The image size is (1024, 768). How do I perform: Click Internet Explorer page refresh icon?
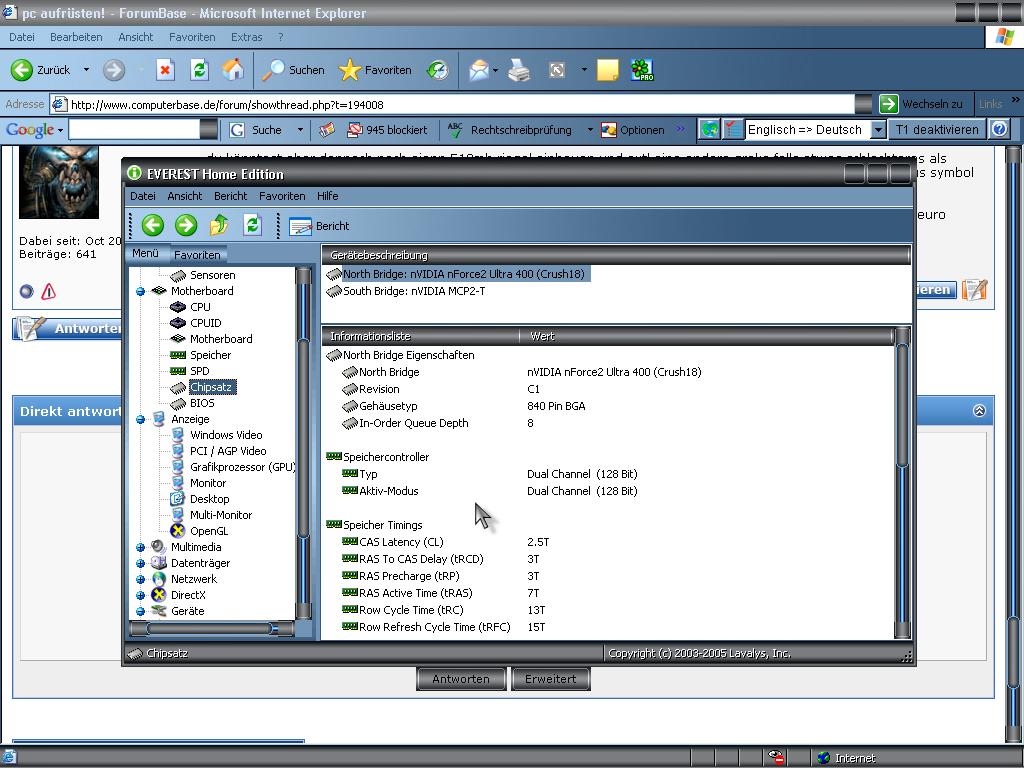[x=199, y=70]
